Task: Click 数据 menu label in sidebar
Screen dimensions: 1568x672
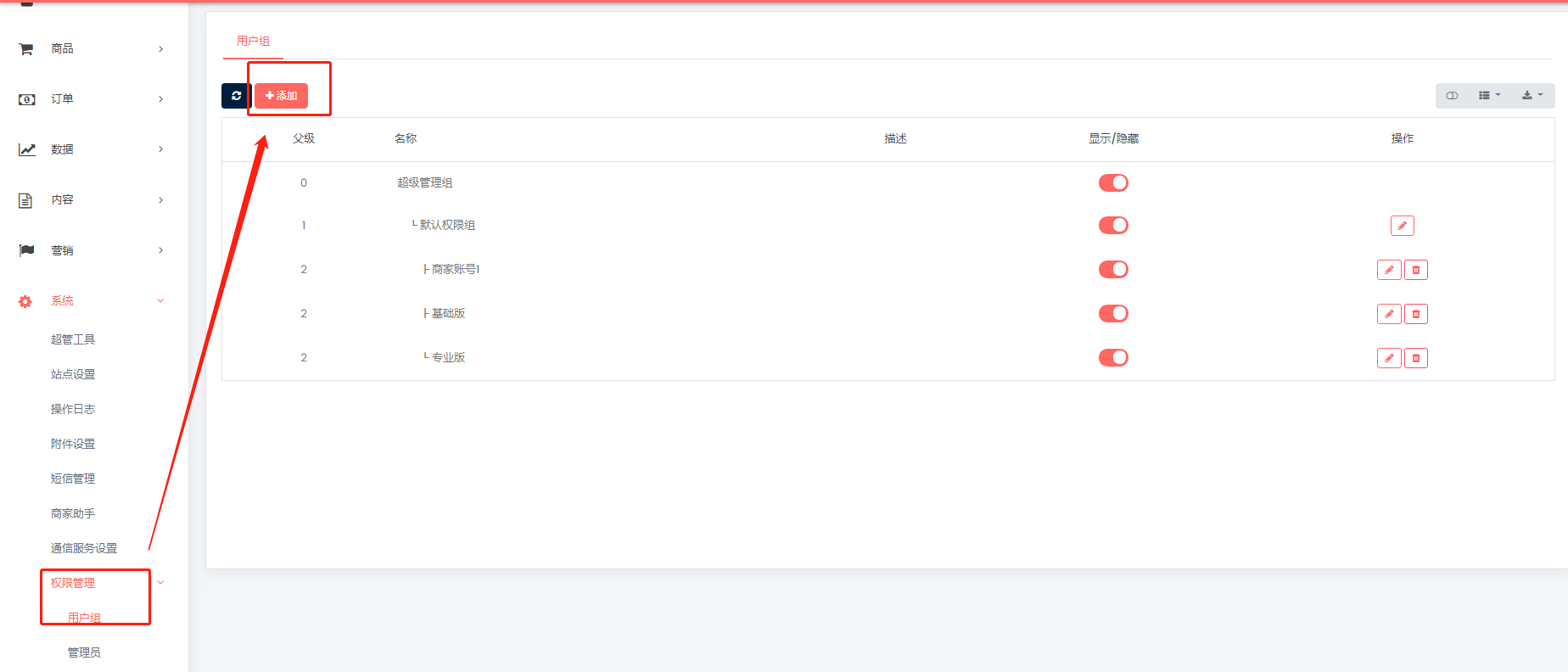Action: (x=62, y=149)
